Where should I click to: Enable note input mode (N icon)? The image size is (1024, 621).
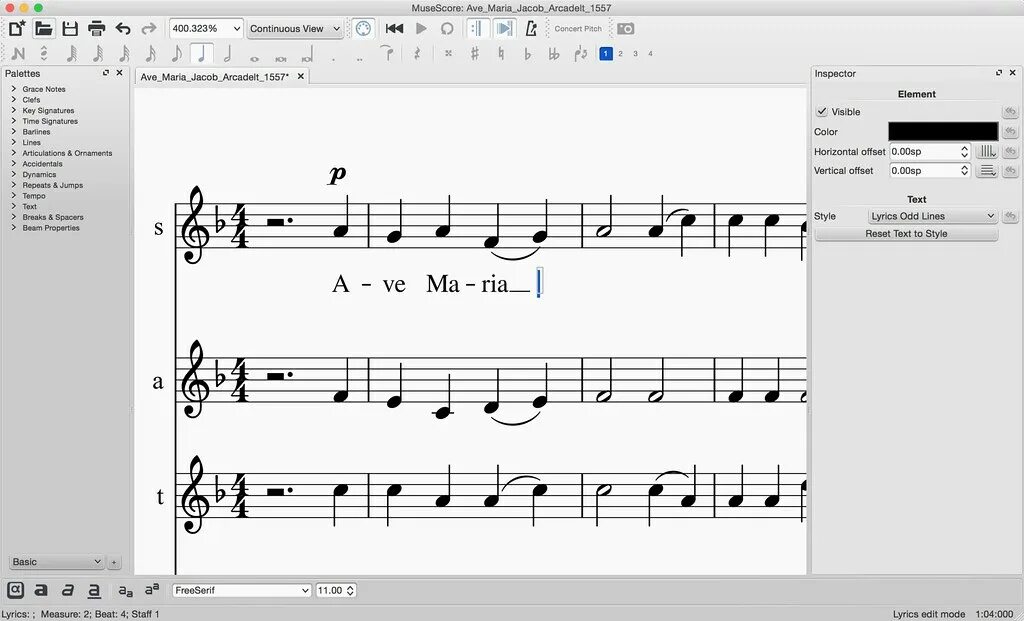pyautogui.click(x=18, y=54)
